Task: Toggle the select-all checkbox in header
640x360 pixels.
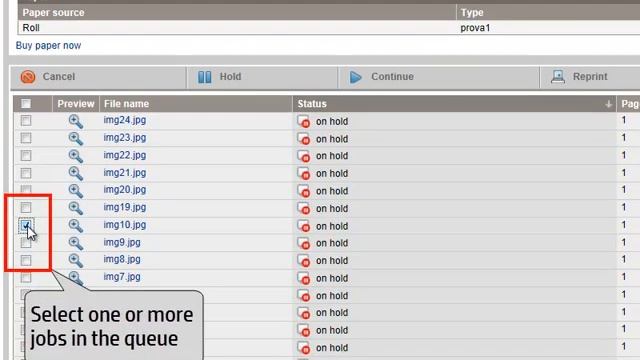Action: point(26,104)
